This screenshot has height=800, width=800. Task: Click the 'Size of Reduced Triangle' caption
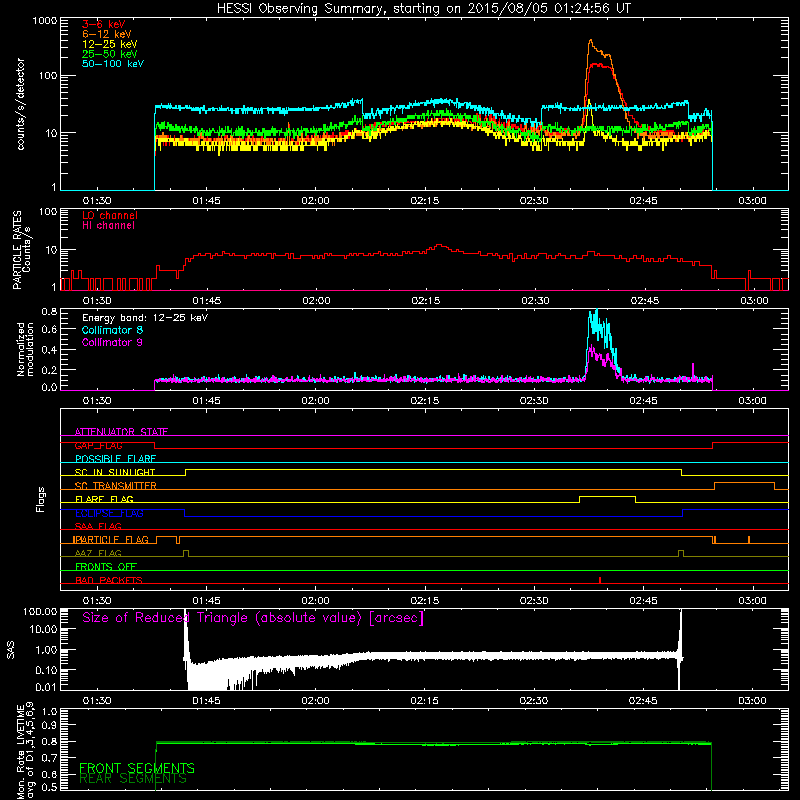coord(253,618)
